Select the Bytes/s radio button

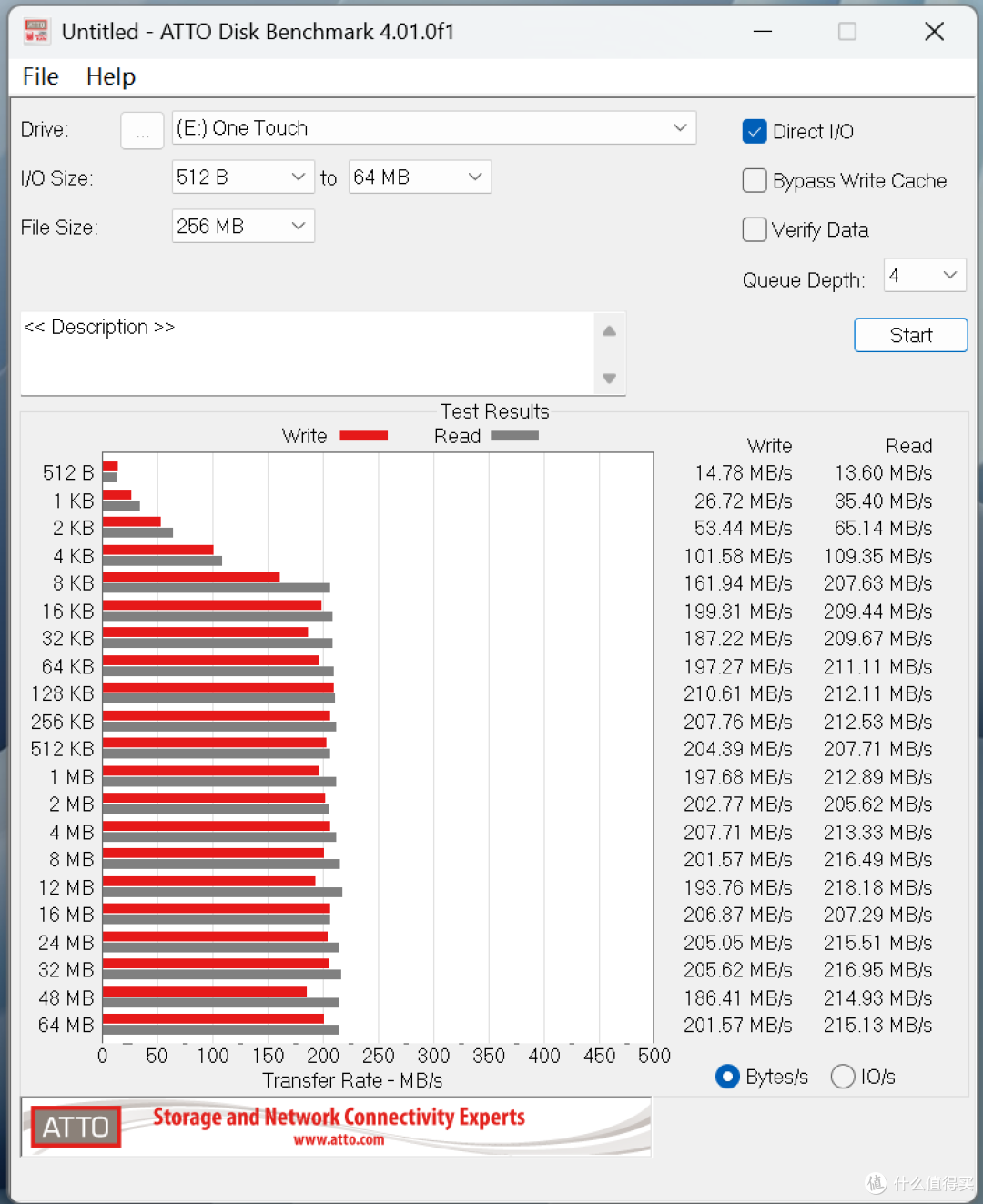tap(727, 1077)
